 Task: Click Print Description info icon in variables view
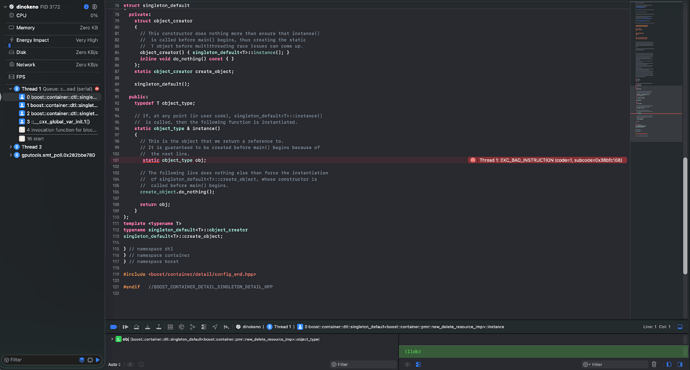141,364
